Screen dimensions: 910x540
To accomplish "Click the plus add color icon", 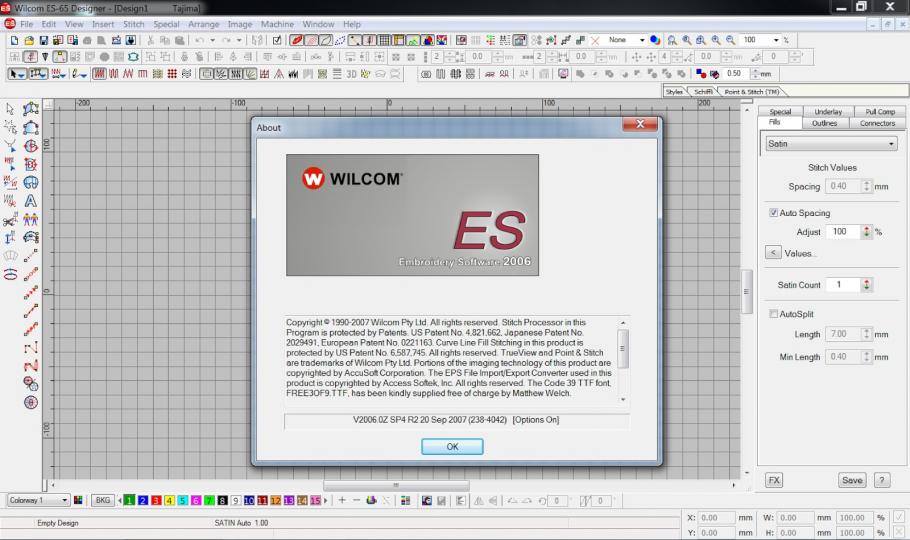I will [x=342, y=500].
